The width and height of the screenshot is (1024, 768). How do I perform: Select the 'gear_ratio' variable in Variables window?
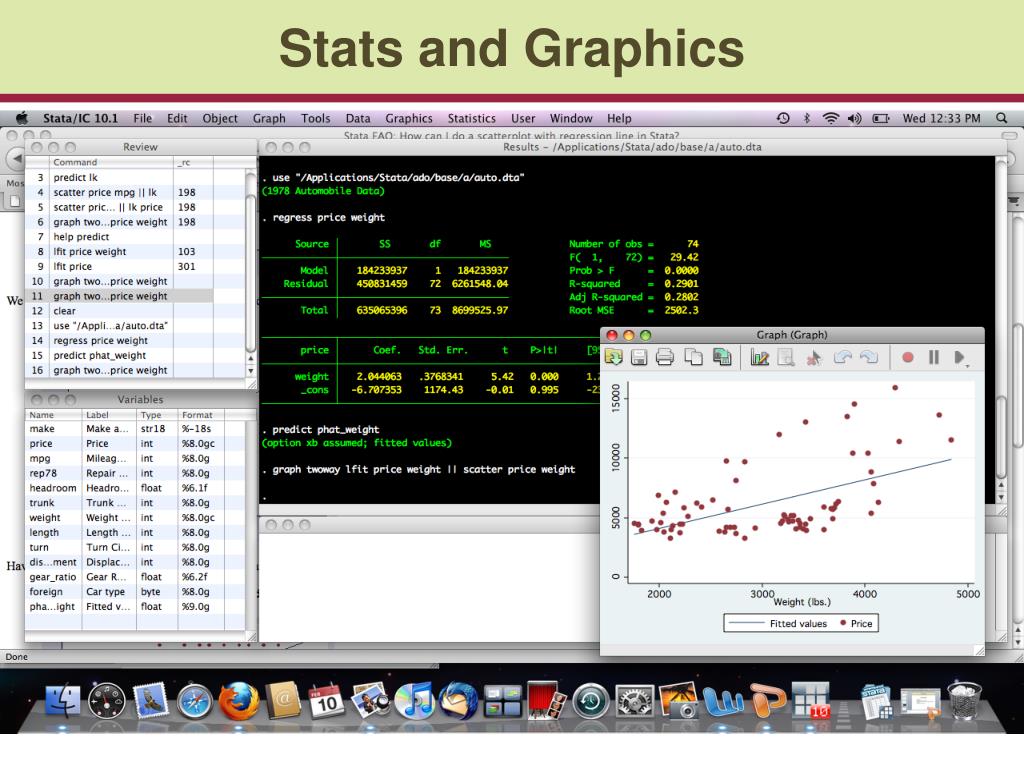[135, 577]
